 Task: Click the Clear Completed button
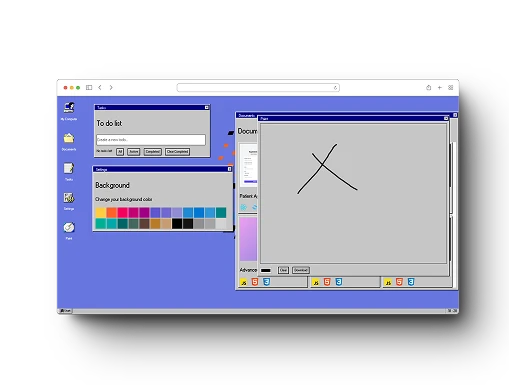(x=177, y=152)
